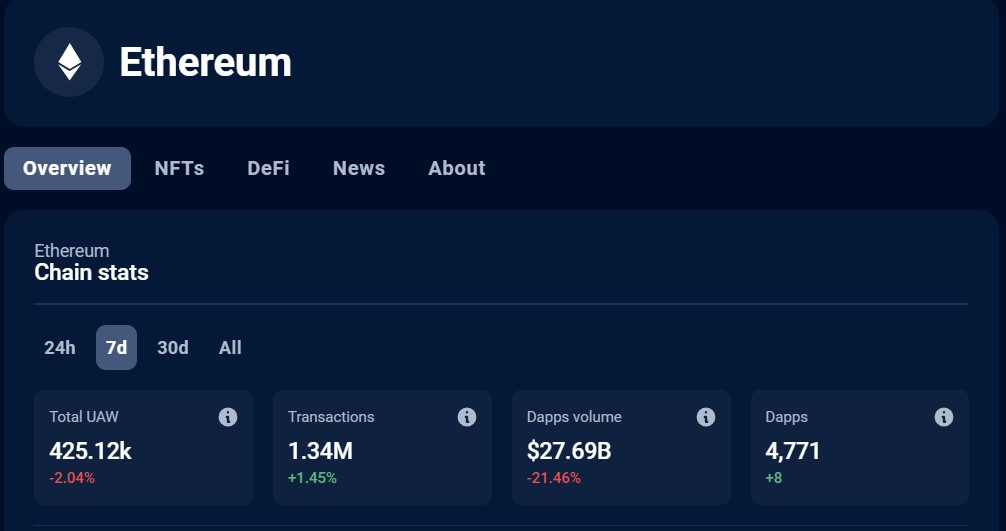Click the Transactions 1.34M stat card

click(382, 448)
